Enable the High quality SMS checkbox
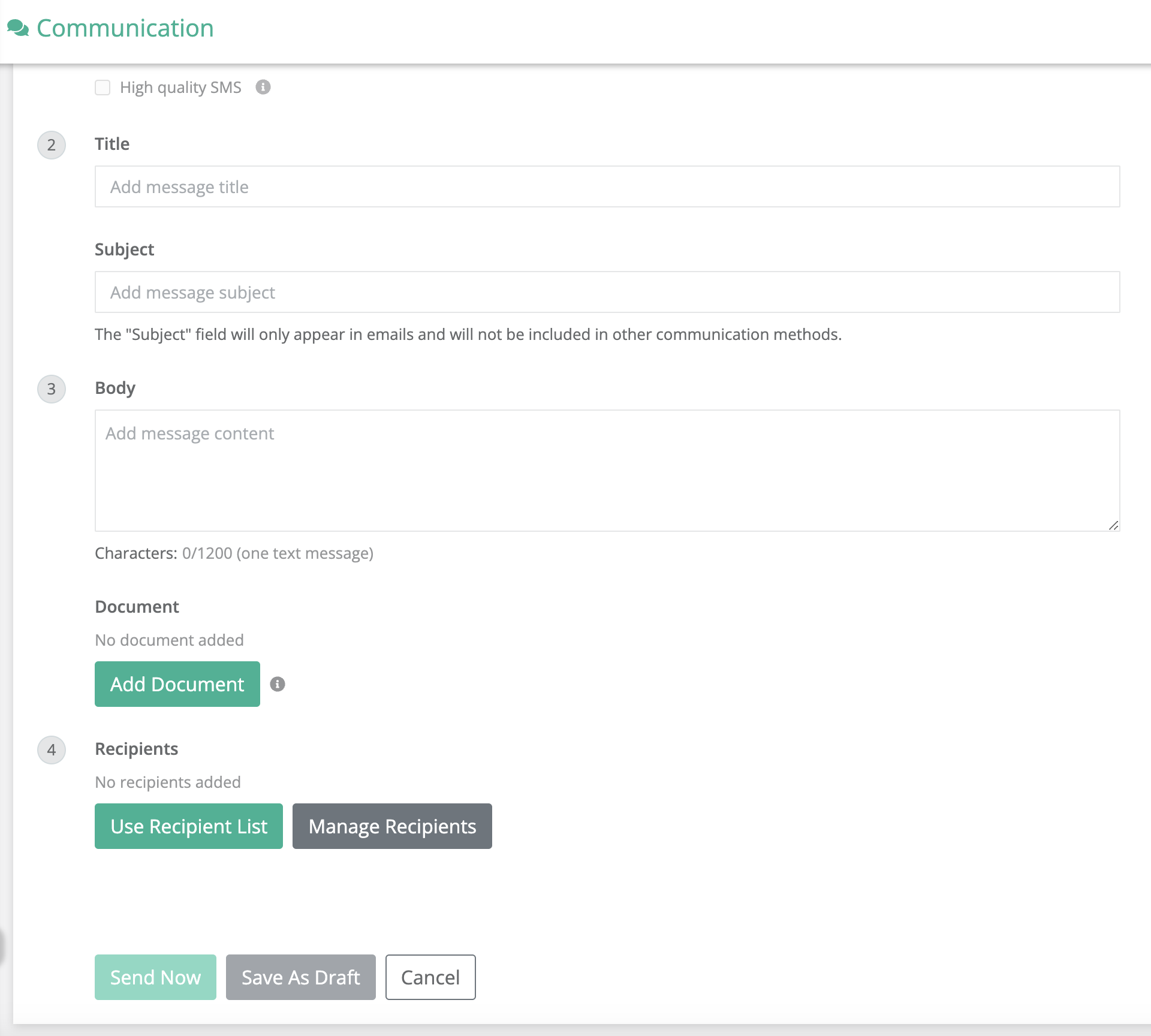Viewport: 1151px width, 1036px height. (x=103, y=88)
